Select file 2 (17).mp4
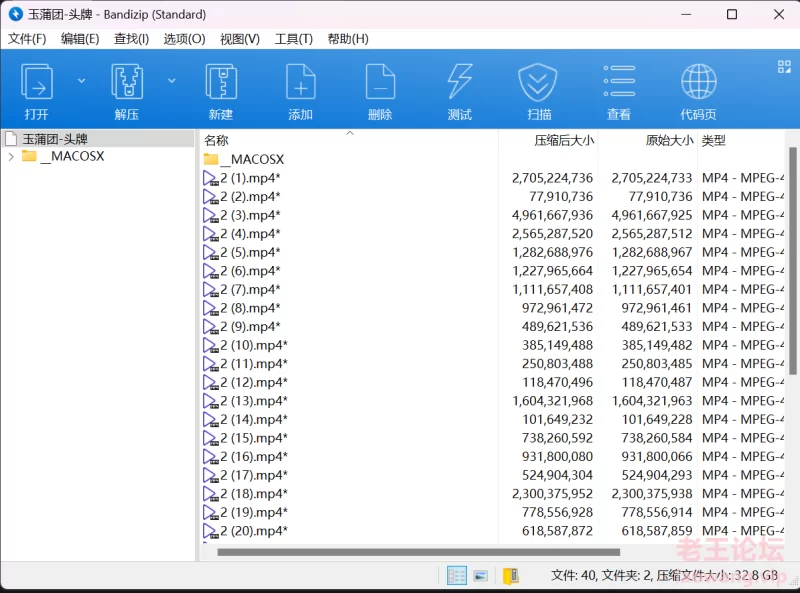Viewport: 800px width, 593px height. point(254,476)
